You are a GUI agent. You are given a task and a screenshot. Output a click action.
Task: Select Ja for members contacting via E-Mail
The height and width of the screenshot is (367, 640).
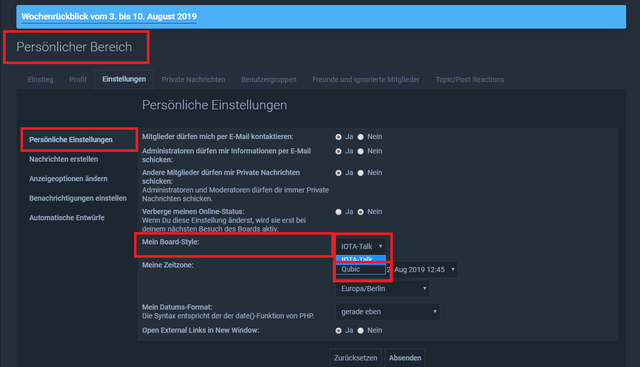coord(338,137)
